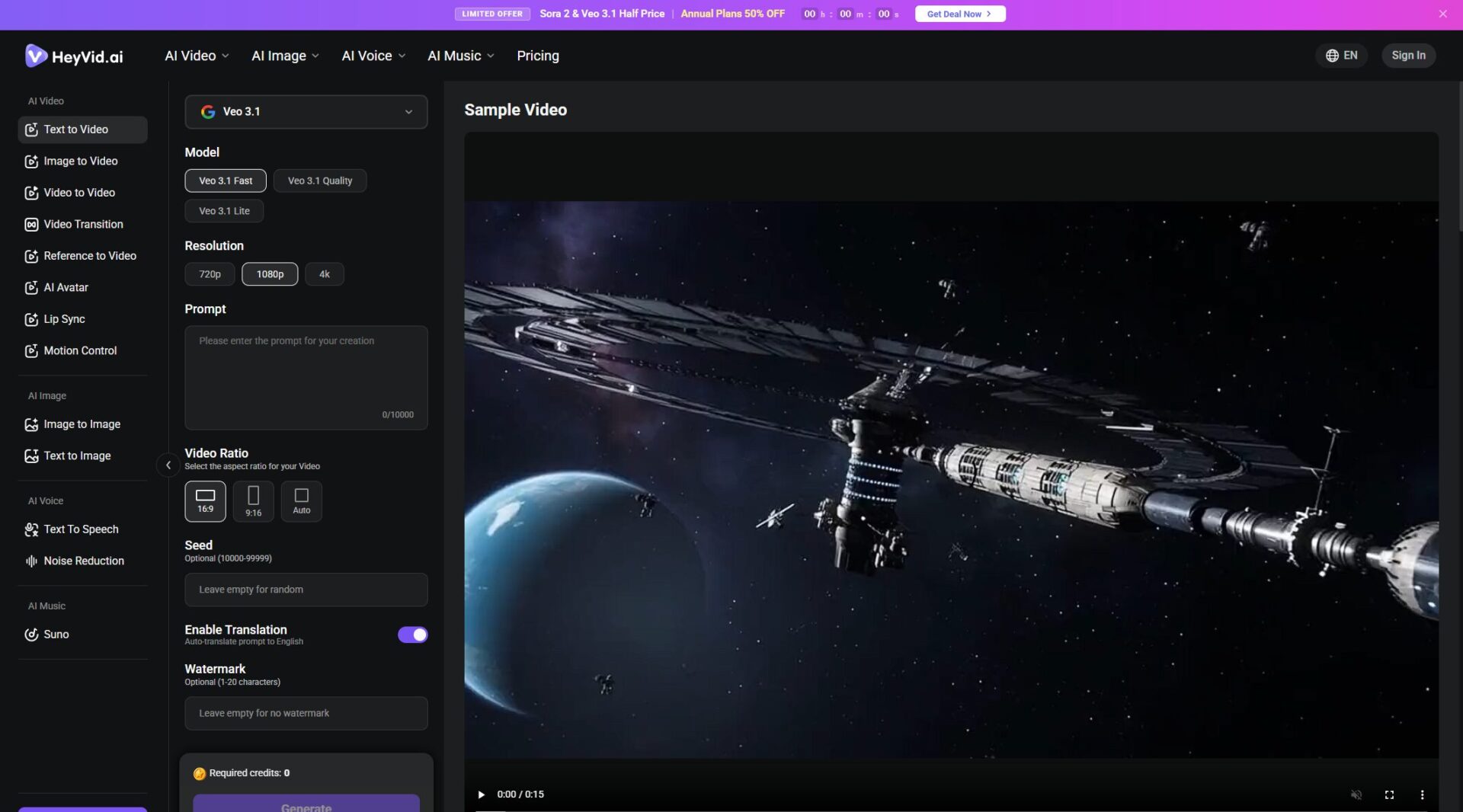Open Suno music tool in sidebar

tap(56, 634)
